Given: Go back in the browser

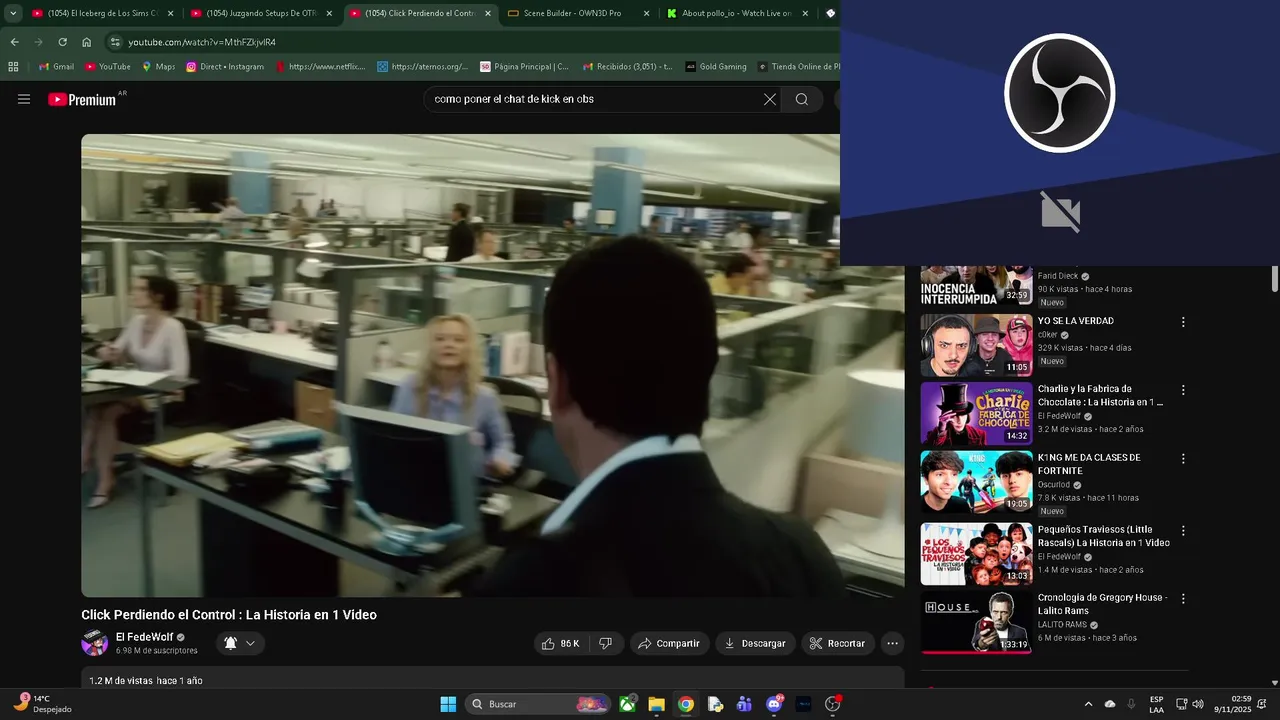Looking at the screenshot, I should pos(14,42).
